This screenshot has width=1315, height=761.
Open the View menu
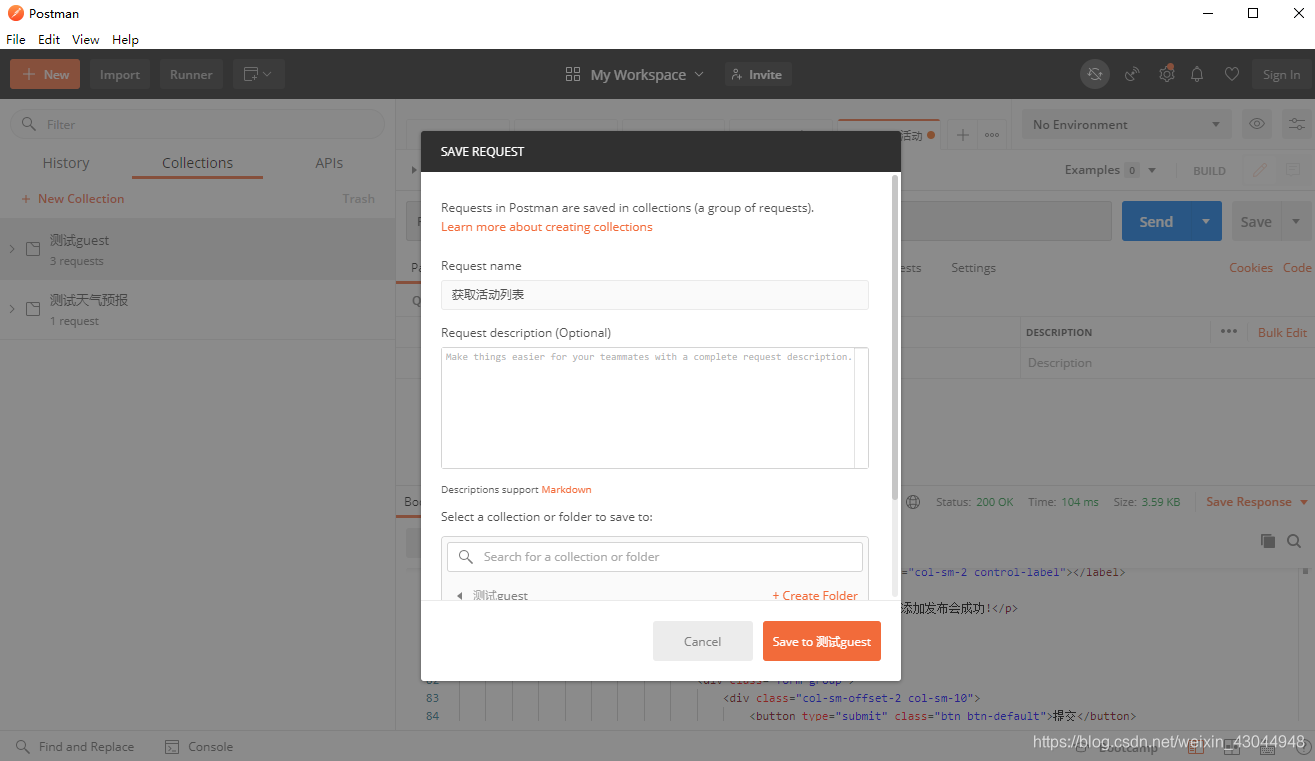[x=86, y=39]
